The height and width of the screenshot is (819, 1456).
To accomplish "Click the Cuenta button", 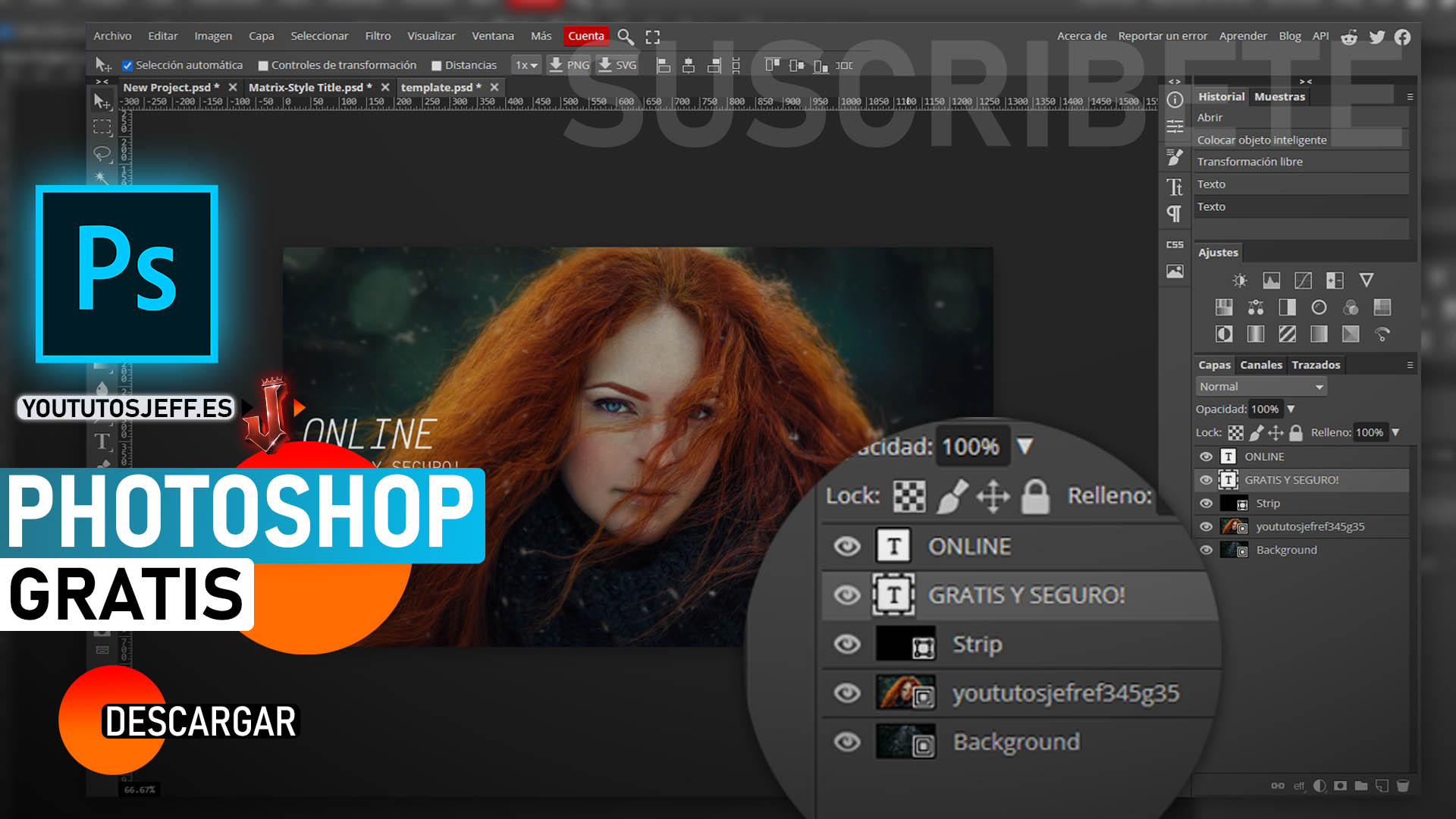I will coord(585,36).
